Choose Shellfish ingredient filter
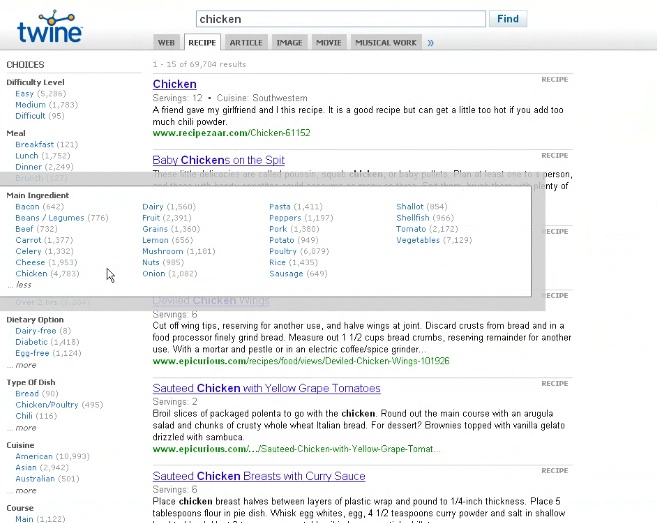 [413, 218]
